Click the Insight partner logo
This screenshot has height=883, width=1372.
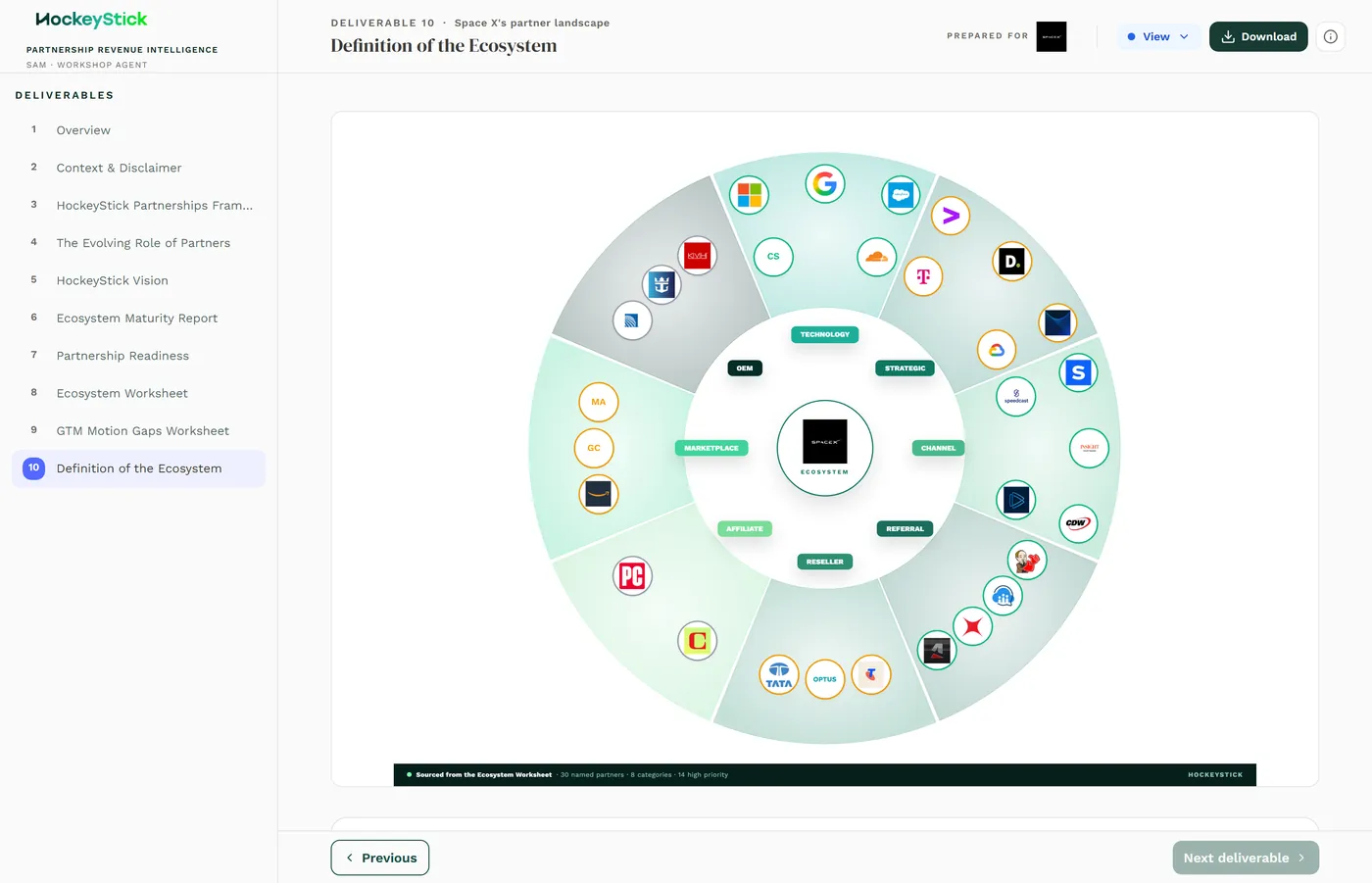tap(1089, 448)
